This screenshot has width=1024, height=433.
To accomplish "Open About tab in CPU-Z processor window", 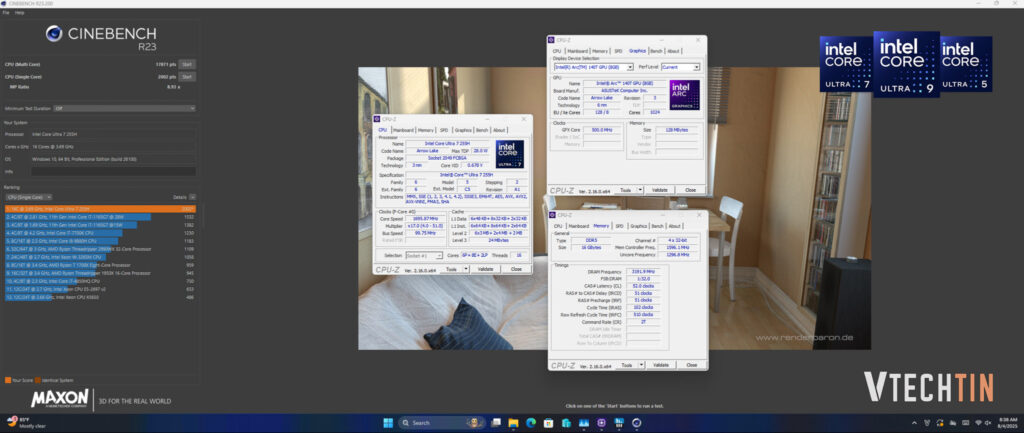I will 499,130.
